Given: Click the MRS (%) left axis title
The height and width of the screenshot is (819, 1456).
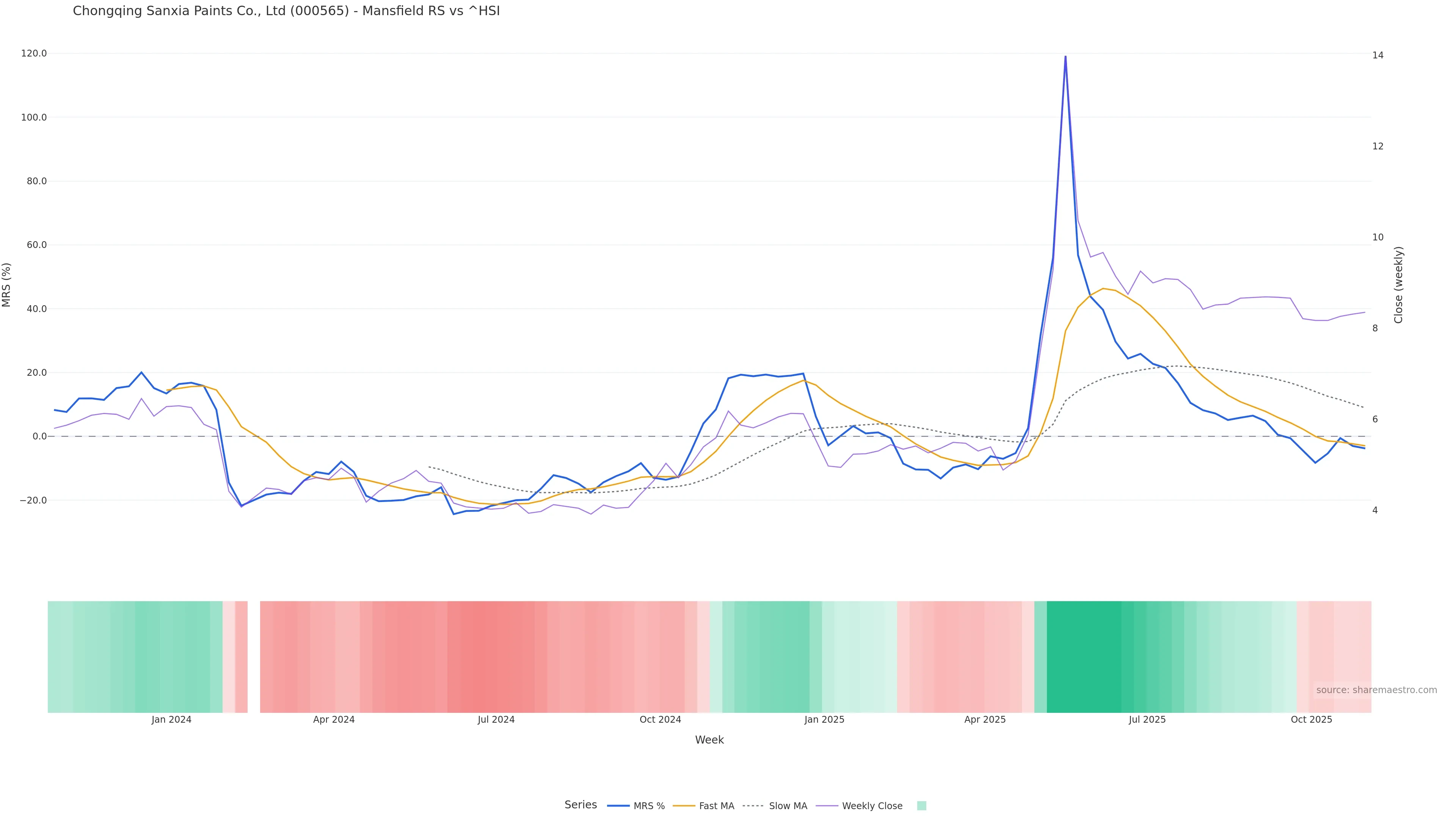Looking at the screenshot, I should [7, 285].
